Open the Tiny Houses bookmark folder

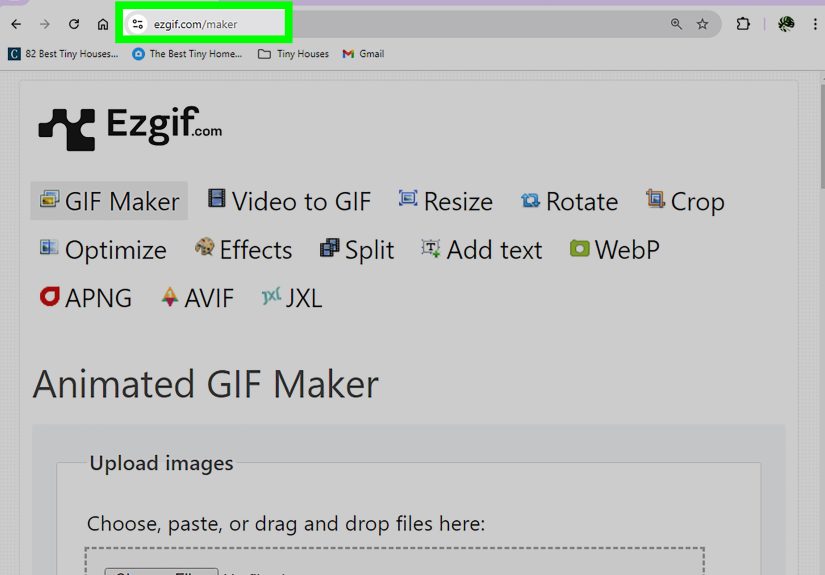click(293, 54)
